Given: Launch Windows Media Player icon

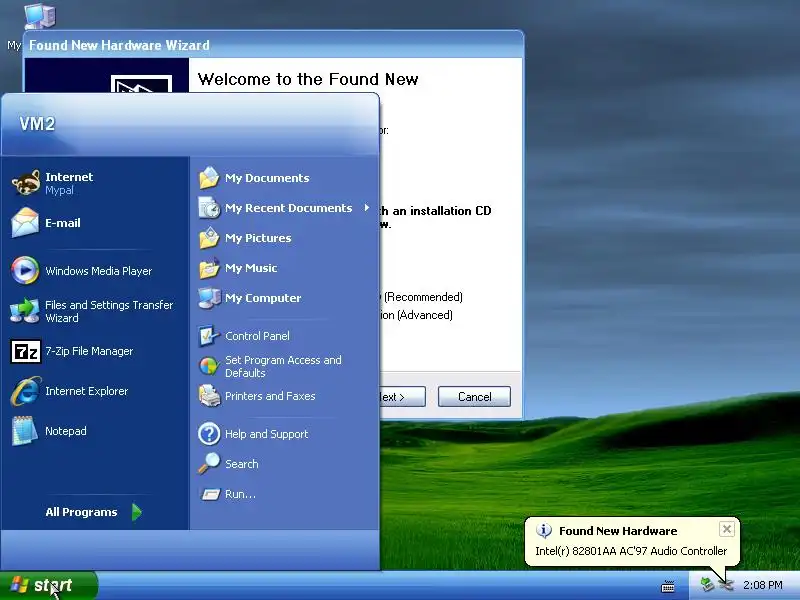Looking at the screenshot, I should pyautogui.click(x=25, y=270).
